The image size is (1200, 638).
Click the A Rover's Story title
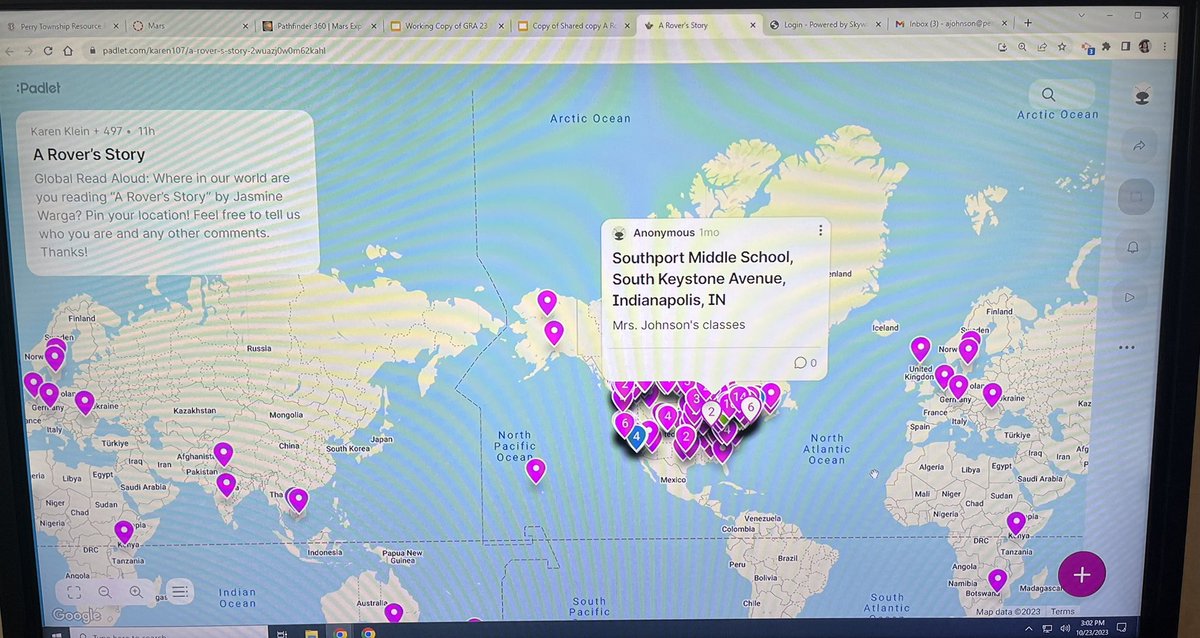[x=89, y=155]
